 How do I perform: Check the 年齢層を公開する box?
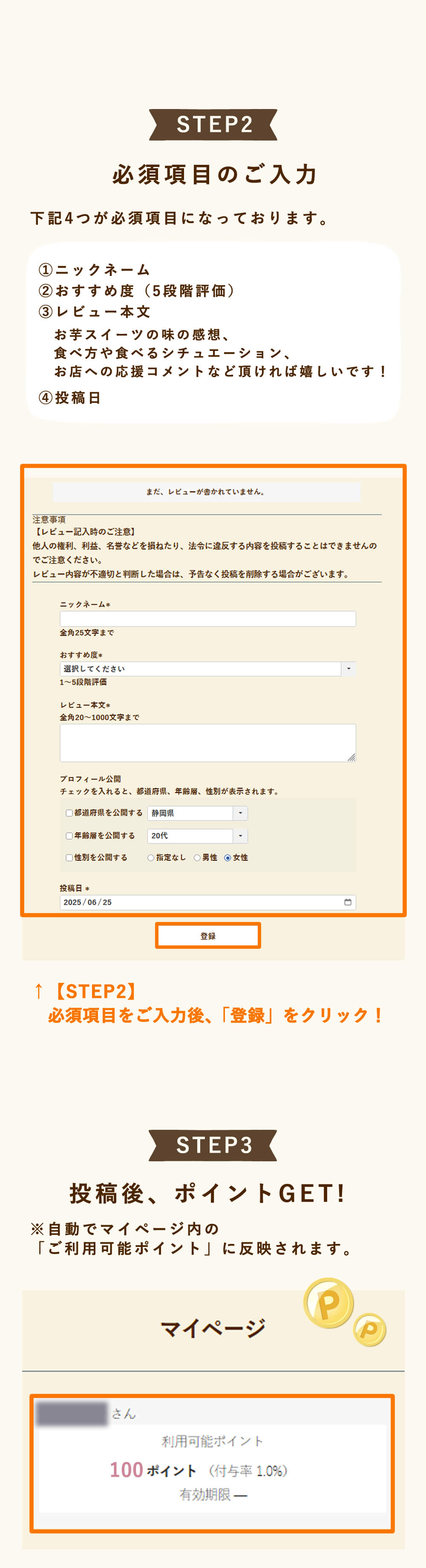(69, 836)
